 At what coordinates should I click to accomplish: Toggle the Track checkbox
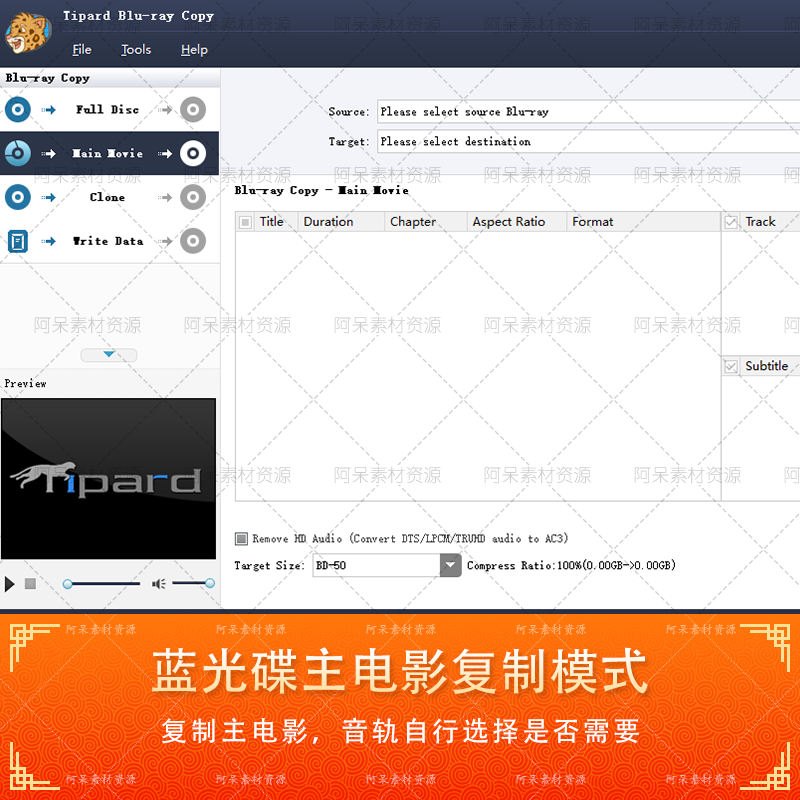[731, 222]
